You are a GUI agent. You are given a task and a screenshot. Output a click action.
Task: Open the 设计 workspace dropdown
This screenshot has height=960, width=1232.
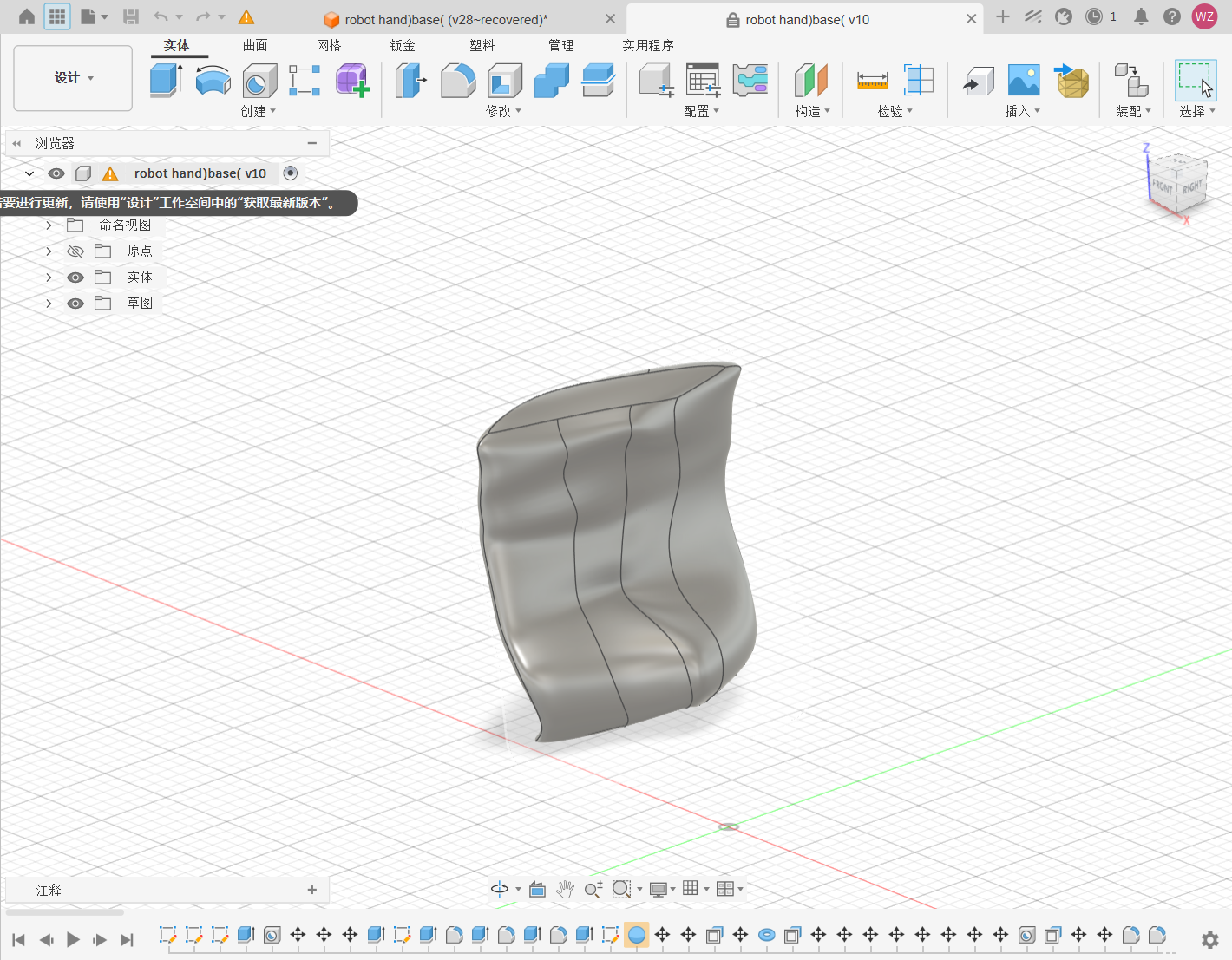pyautogui.click(x=74, y=78)
